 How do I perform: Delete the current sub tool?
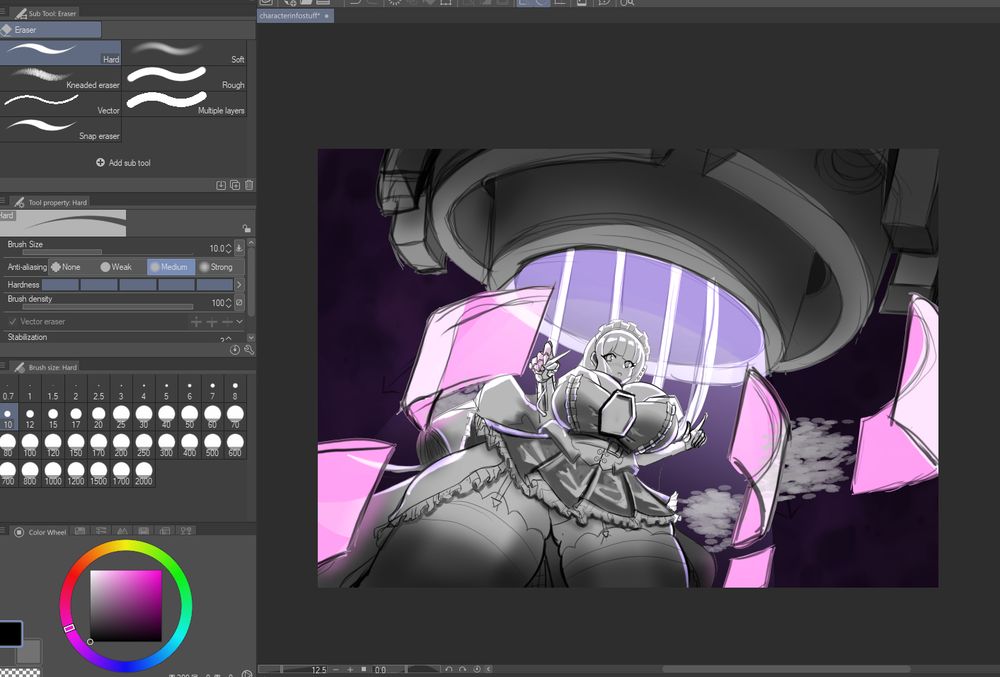point(249,185)
